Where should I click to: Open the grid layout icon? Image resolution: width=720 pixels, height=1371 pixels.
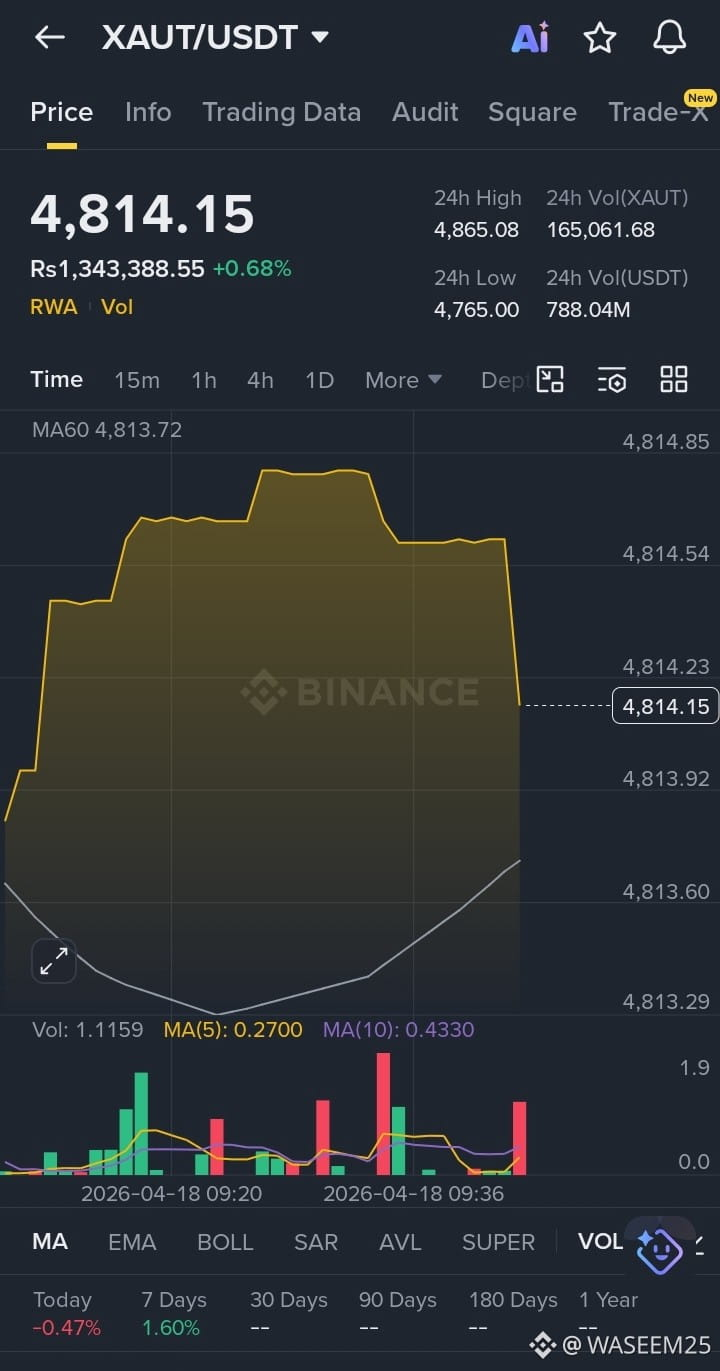point(674,379)
